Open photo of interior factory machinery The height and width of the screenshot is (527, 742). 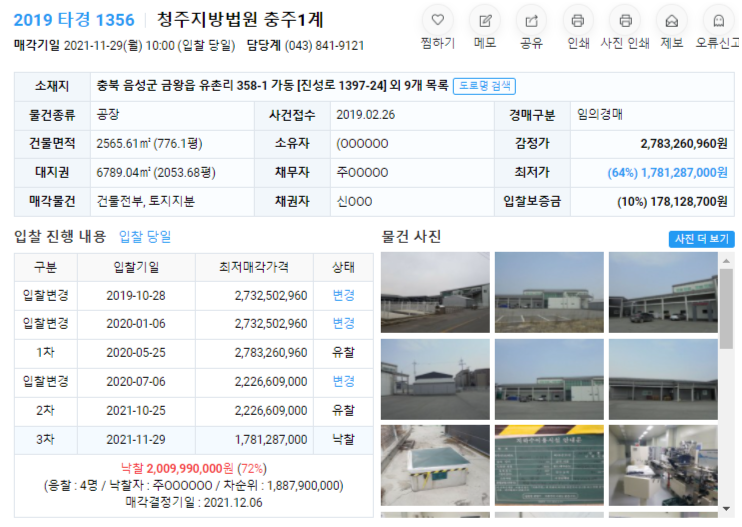[x=663, y=466]
